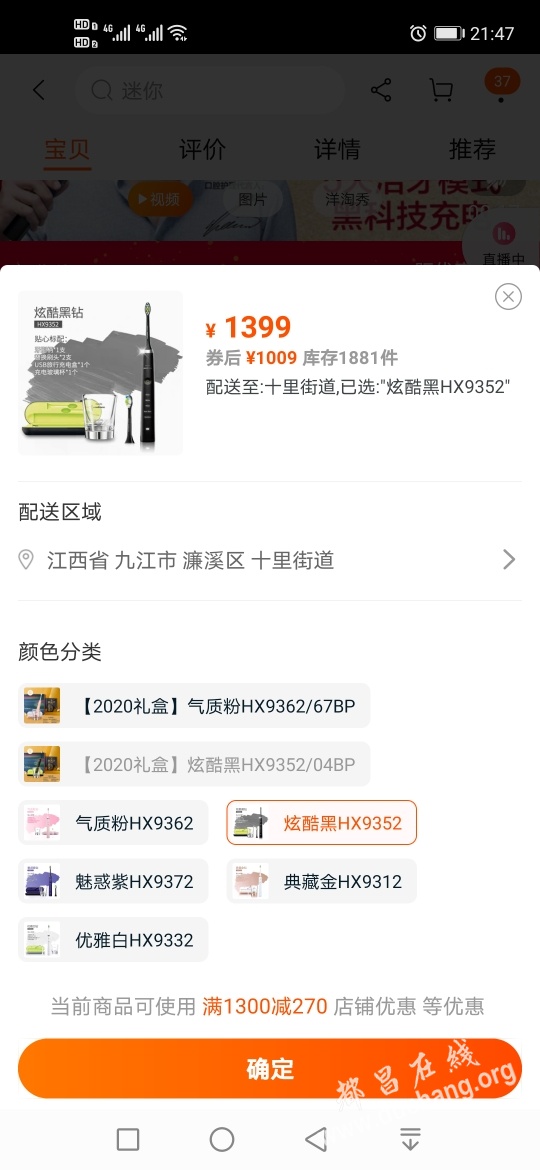Select 气质粉HX9362 color option

click(113, 823)
